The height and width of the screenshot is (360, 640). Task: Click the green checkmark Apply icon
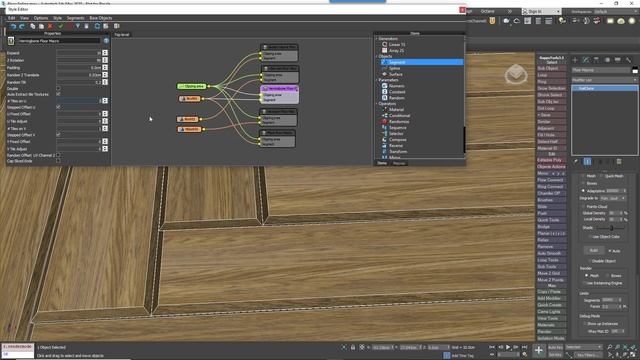[60, 26]
